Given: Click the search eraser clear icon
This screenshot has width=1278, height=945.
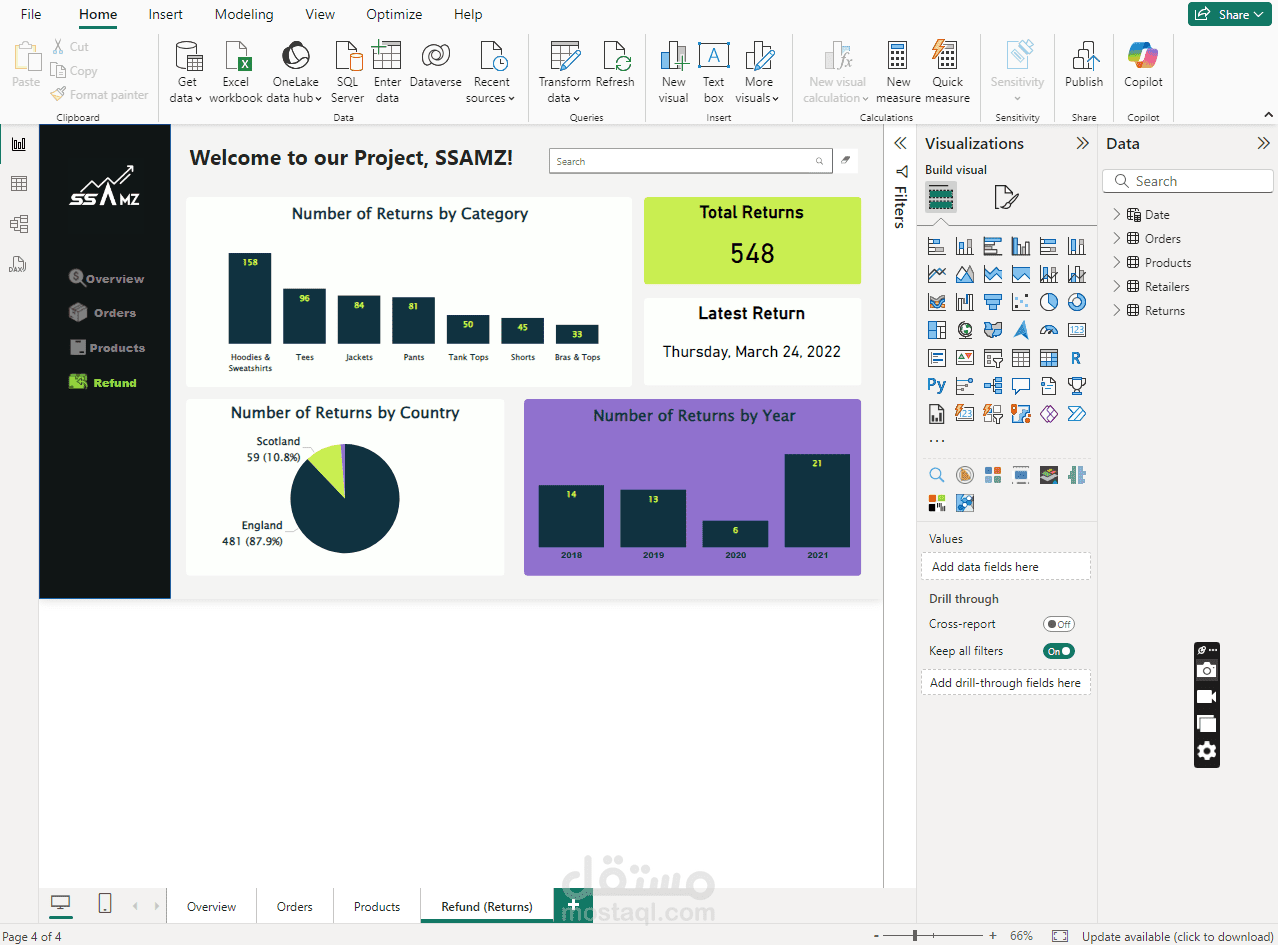Looking at the screenshot, I should (x=846, y=161).
